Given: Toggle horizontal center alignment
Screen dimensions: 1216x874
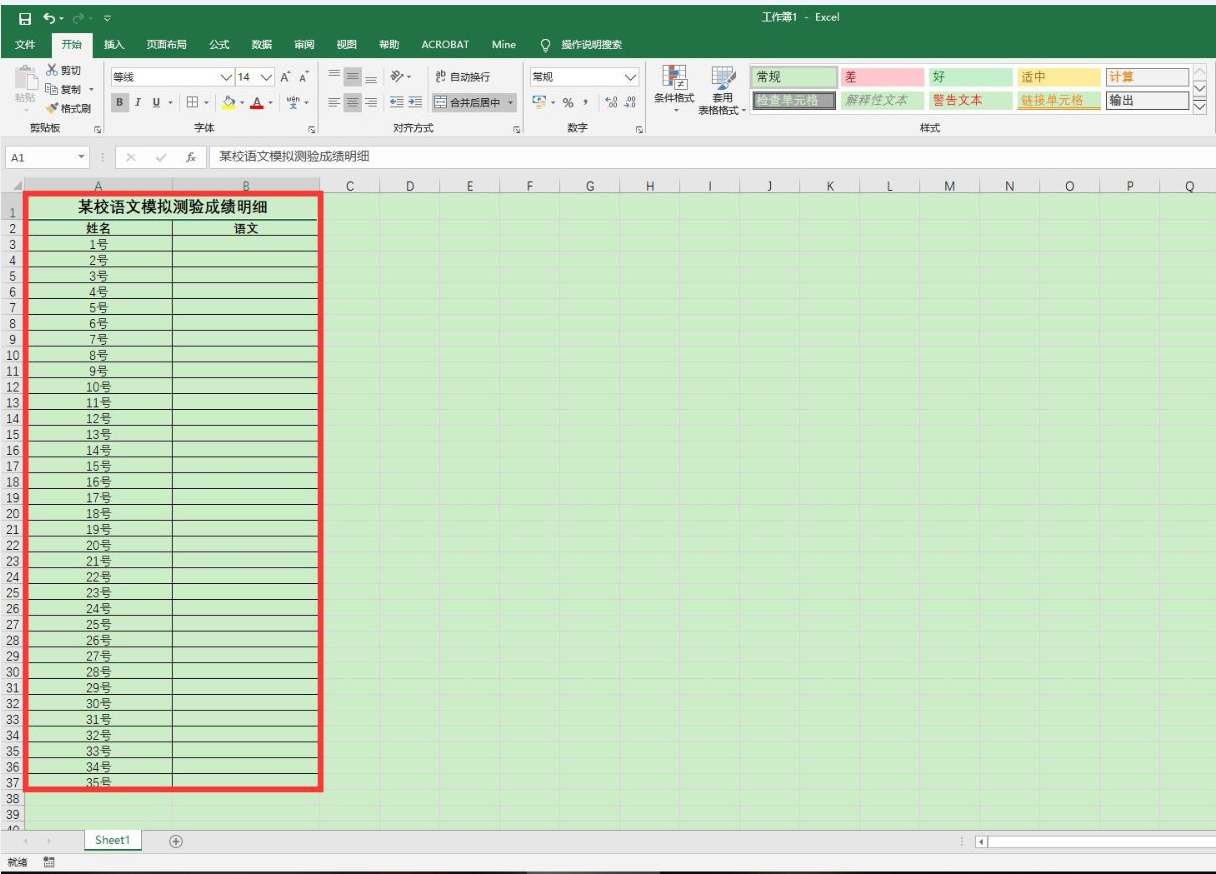Looking at the screenshot, I should tap(354, 102).
